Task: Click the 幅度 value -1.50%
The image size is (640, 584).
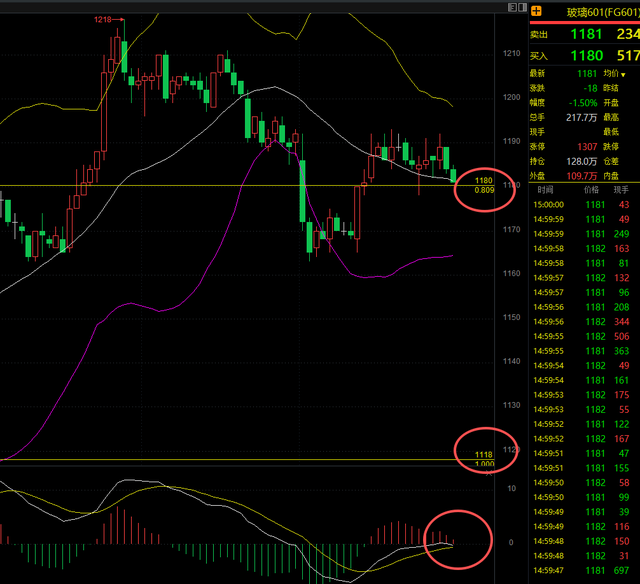Action: [x=583, y=103]
